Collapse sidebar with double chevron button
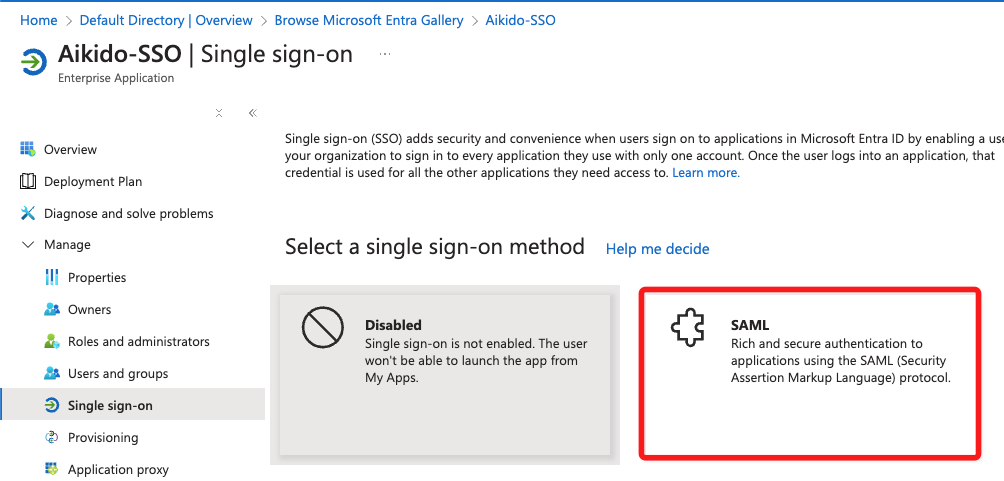 pyautogui.click(x=252, y=113)
